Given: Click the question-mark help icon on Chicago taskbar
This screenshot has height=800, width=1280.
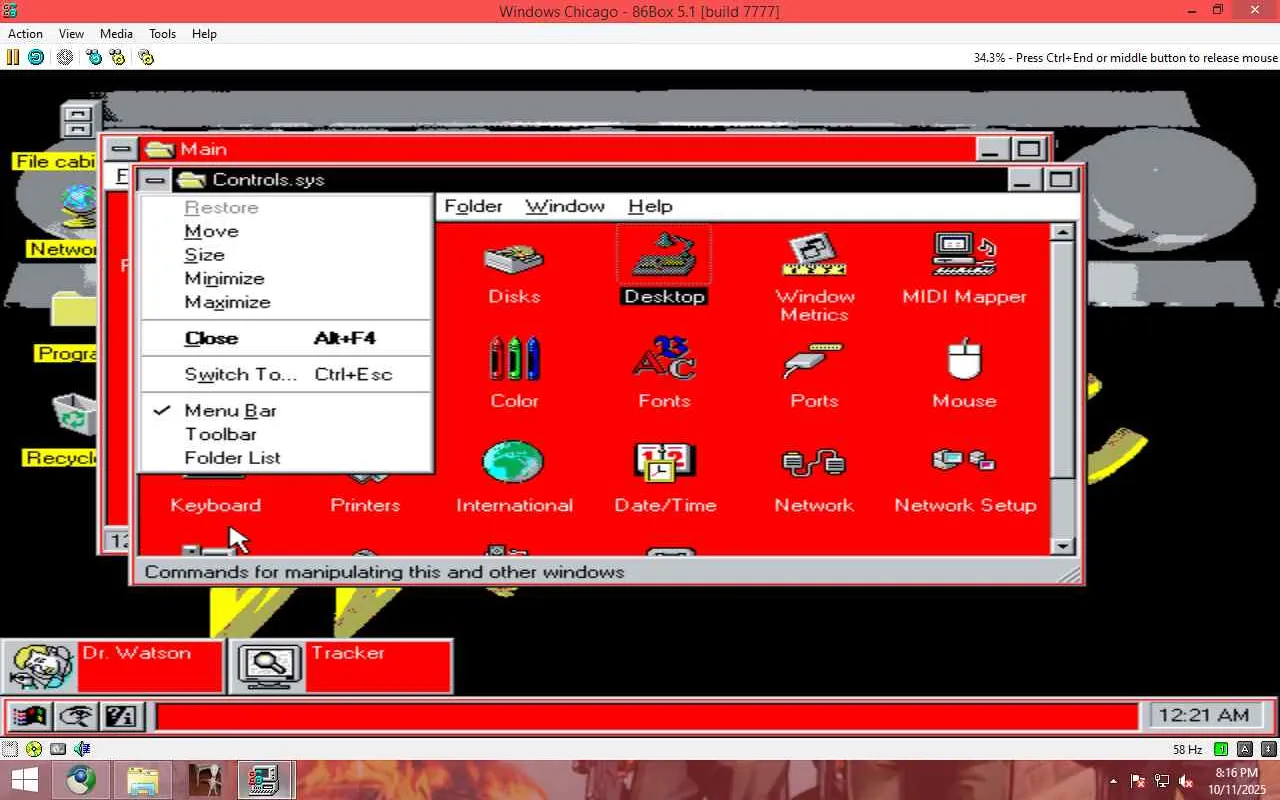Looking at the screenshot, I should pyautogui.click(x=122, y=716).
